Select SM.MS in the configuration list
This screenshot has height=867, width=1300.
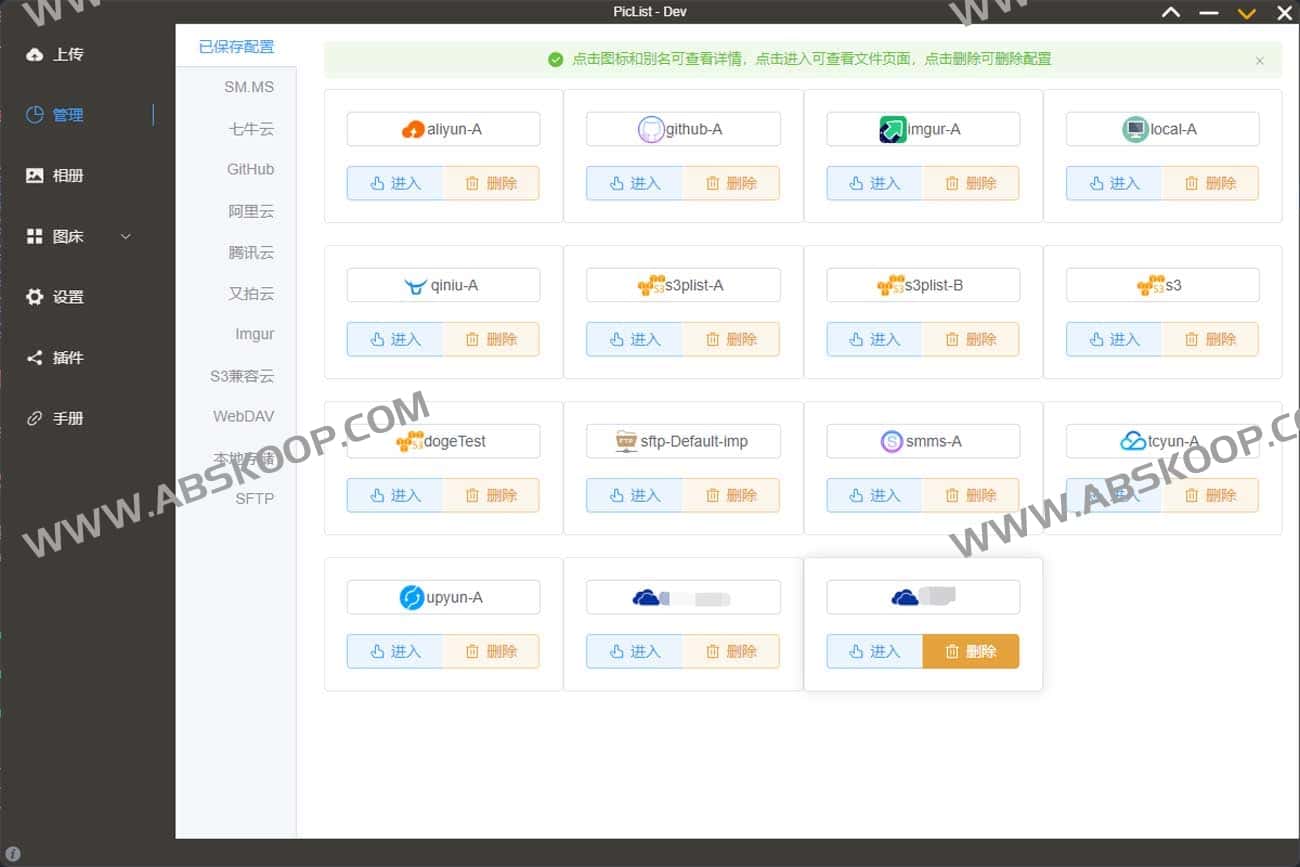pos(250,87)
